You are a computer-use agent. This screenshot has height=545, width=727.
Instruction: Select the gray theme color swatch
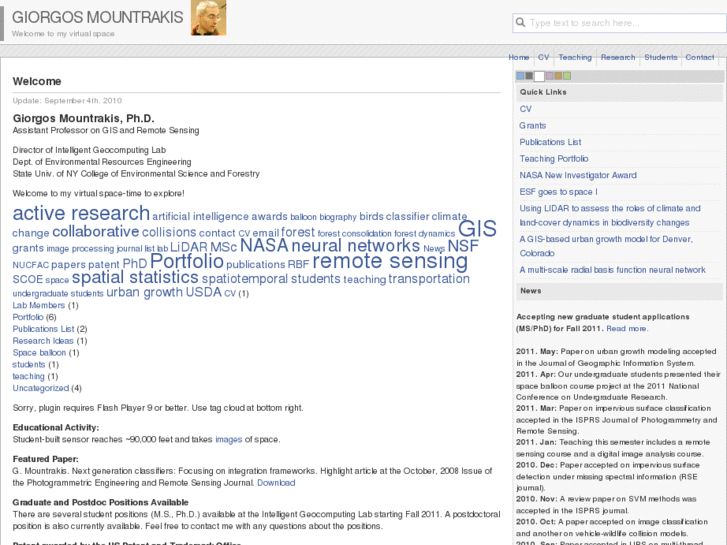coord(529,76)
